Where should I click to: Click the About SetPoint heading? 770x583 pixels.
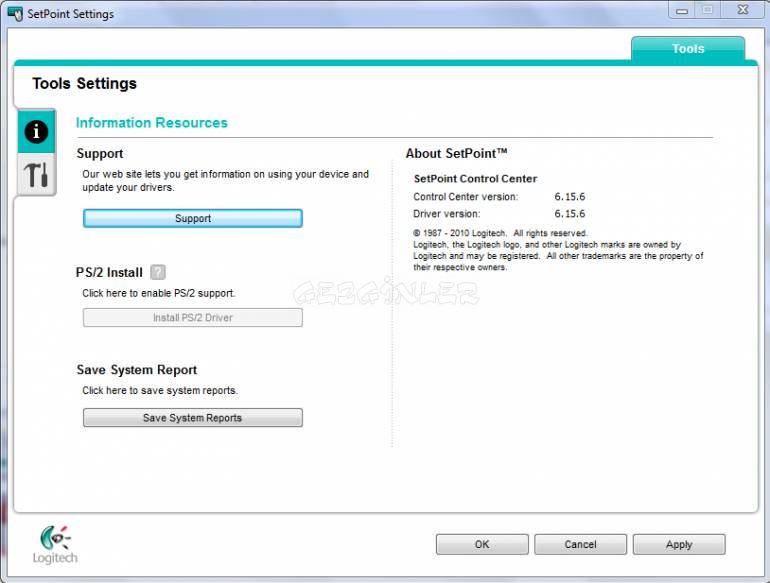click(456, 154)
